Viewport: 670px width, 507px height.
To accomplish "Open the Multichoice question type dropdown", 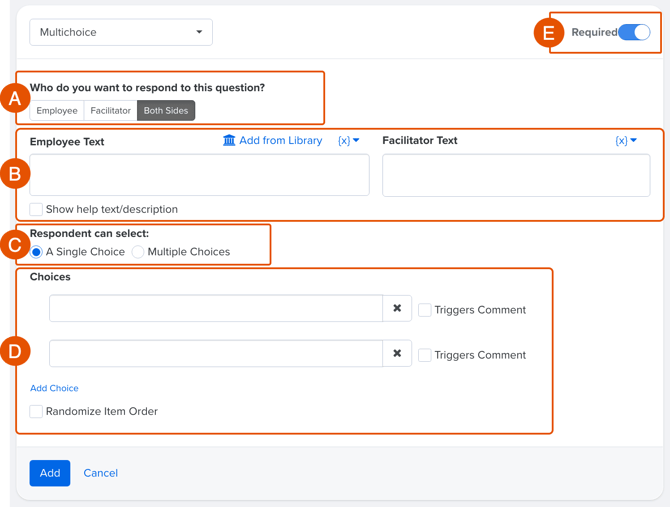I will (x=121, y=32).
